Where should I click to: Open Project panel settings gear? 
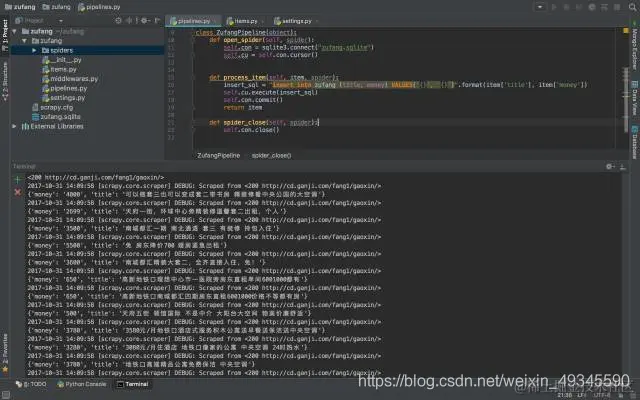(x=144, y=20)
